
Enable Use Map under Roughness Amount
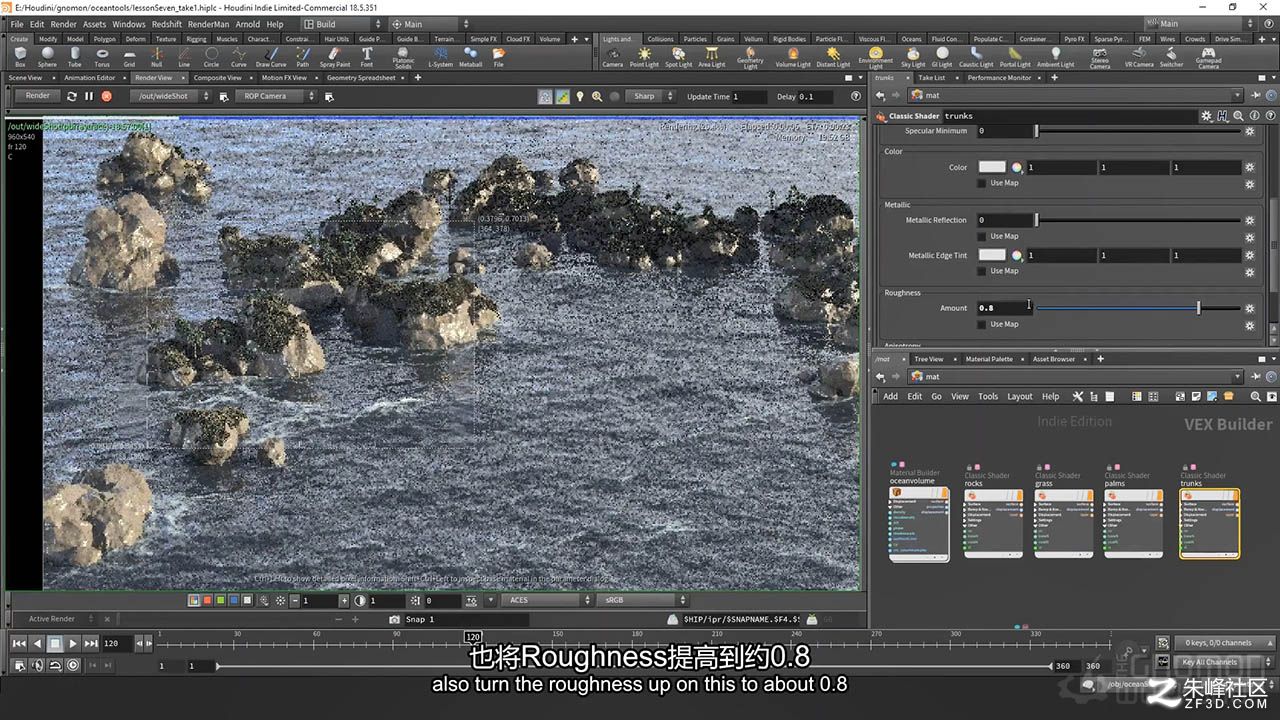click(982, 324)
